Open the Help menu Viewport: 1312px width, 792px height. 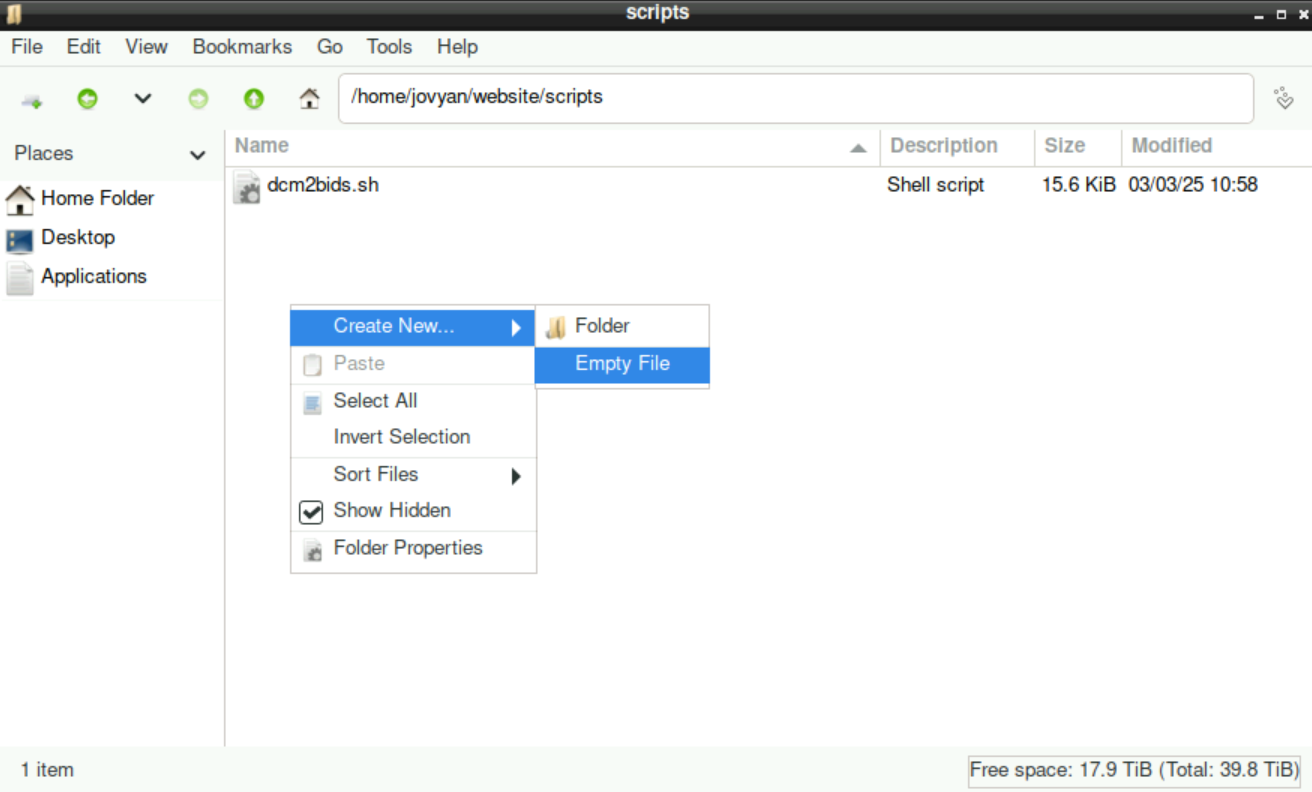click(457, 47)
